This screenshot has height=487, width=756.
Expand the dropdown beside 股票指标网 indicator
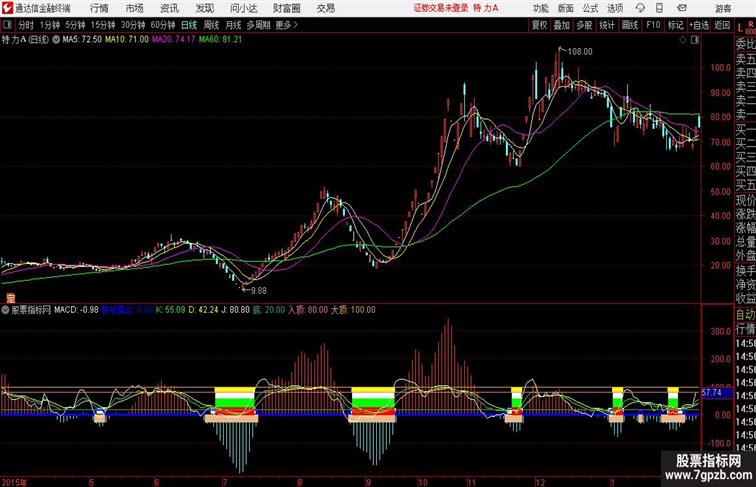[x=5, y=310]
